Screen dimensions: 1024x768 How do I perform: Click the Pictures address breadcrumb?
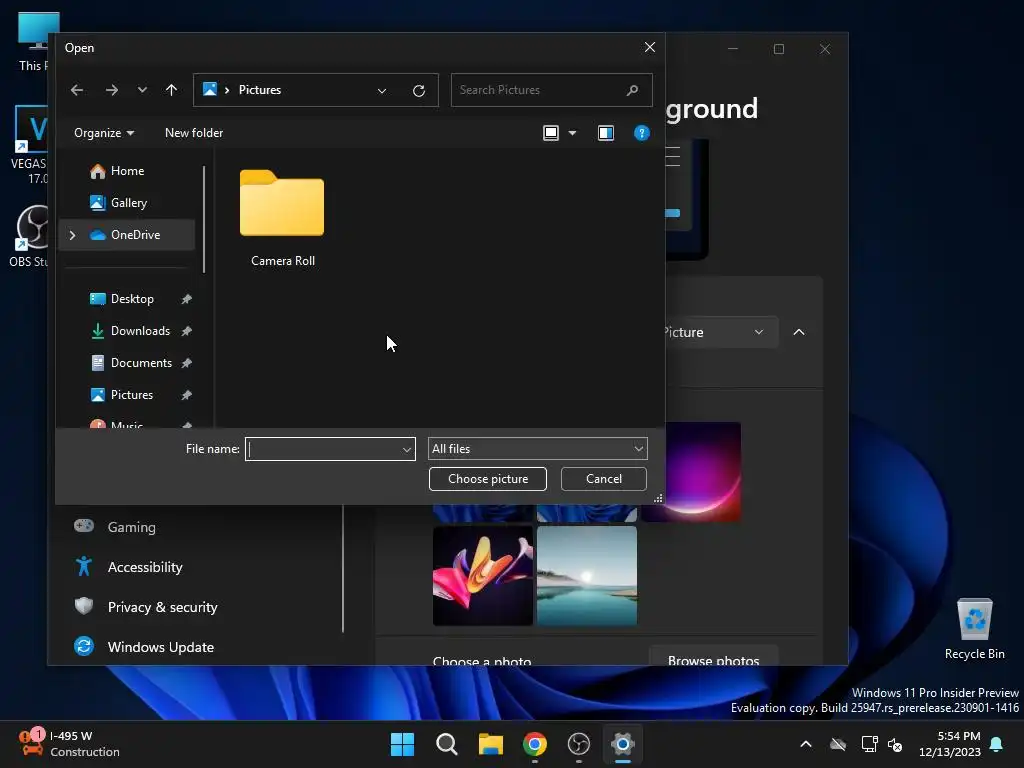point(259,90)
